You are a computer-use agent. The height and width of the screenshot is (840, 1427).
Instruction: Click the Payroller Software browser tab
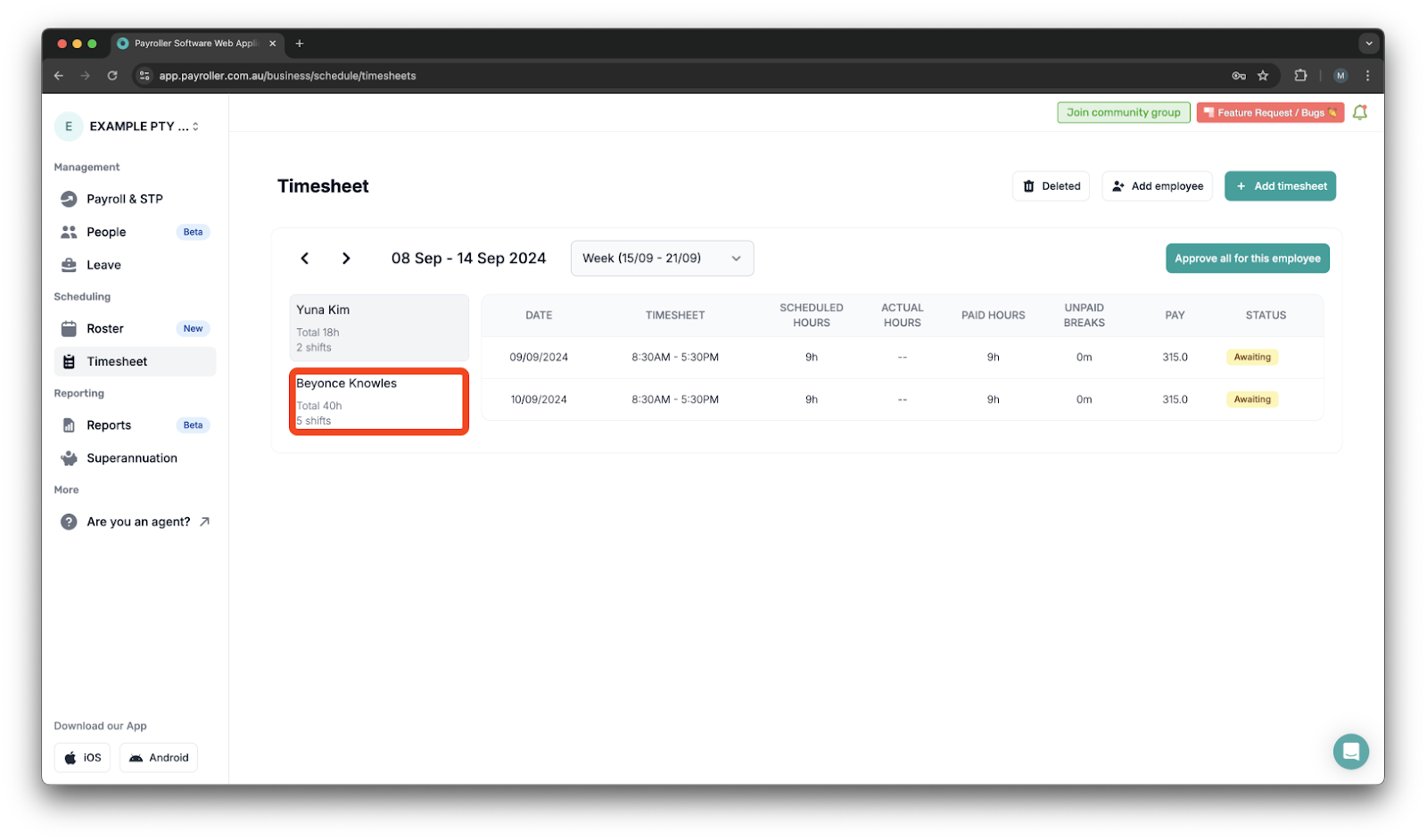[x=197, y=43]
